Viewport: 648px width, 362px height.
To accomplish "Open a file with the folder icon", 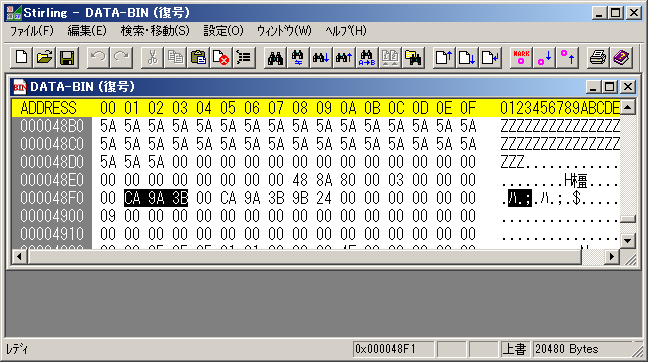I will (44, 57).
